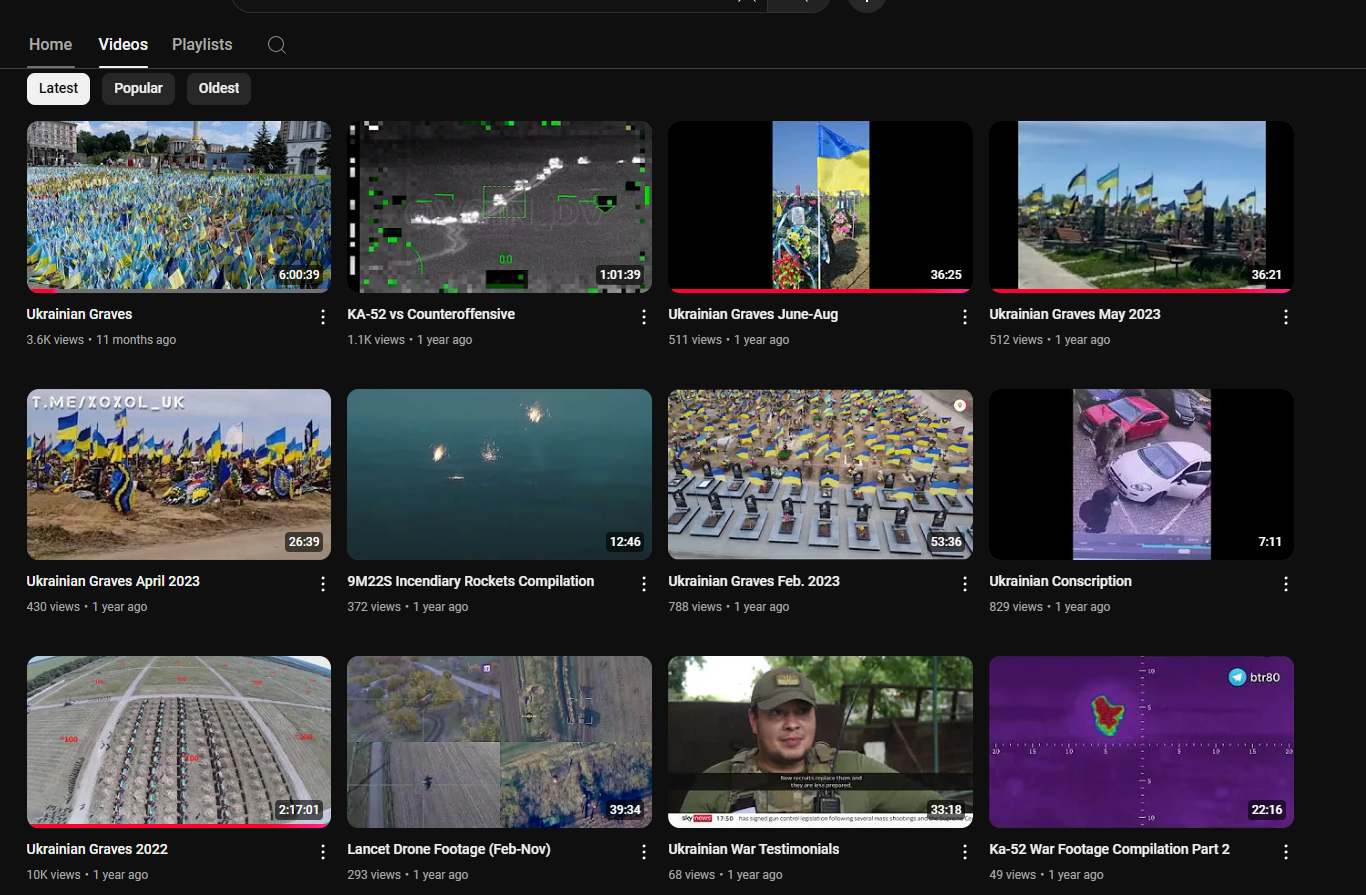Open the kebab menu for Ukrainian Conscription

pos(1286,584)
